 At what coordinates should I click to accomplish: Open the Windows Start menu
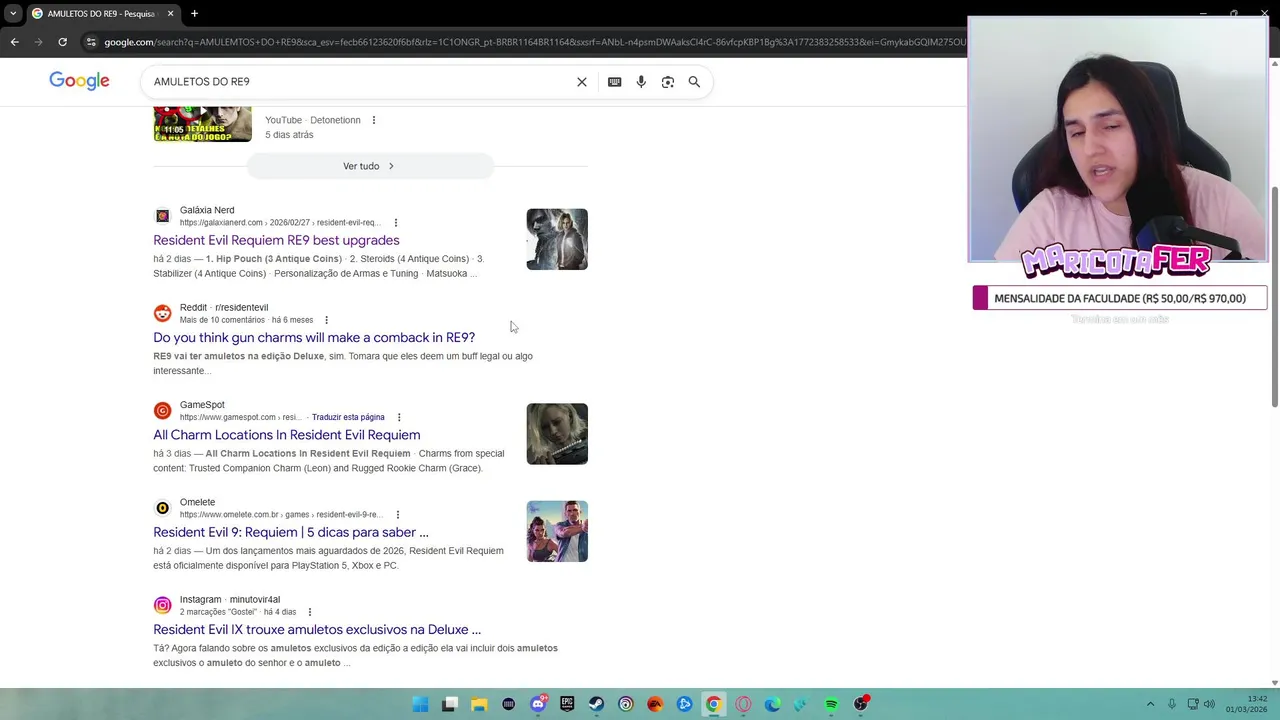420,704
